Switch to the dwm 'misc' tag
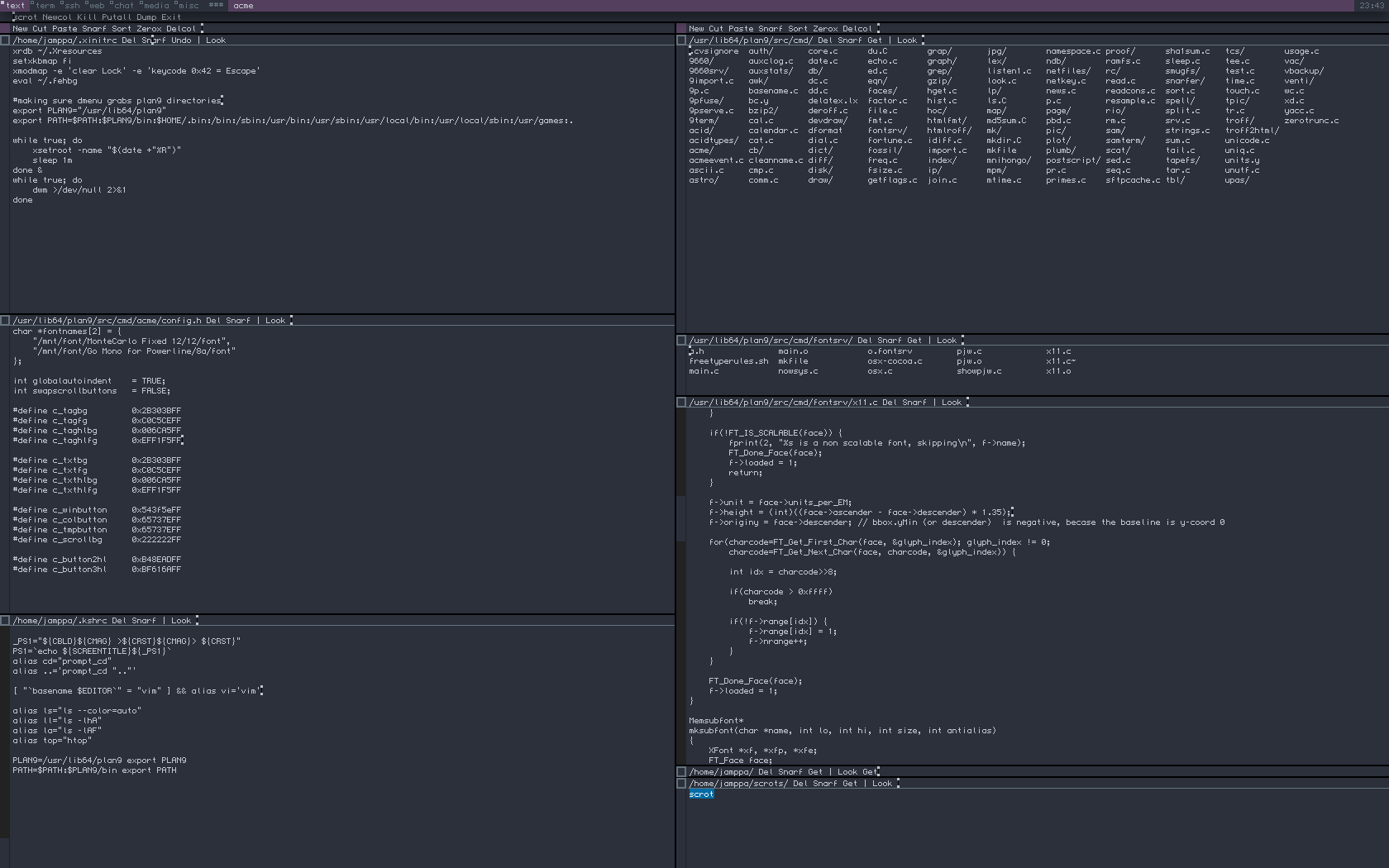Screen dimensions: 1389x868 [187, 5]
